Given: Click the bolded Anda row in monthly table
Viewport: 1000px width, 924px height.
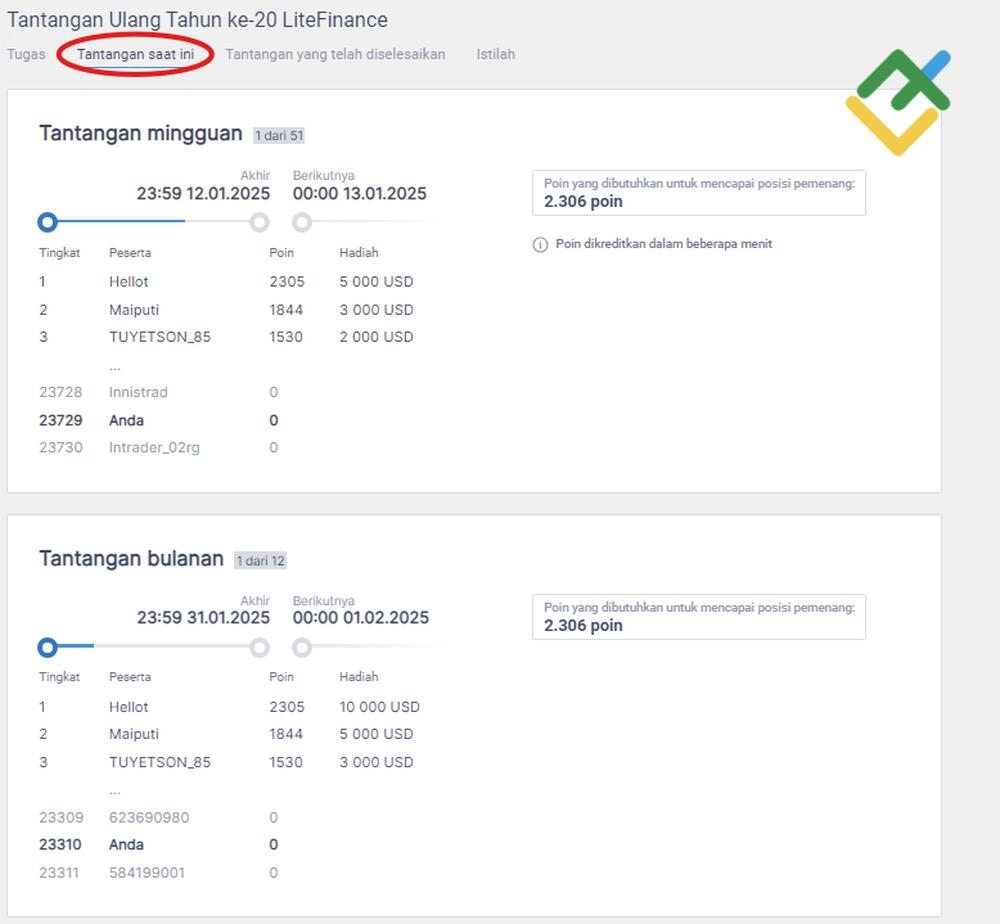Looking at the screenshot, I should point(126,844).
